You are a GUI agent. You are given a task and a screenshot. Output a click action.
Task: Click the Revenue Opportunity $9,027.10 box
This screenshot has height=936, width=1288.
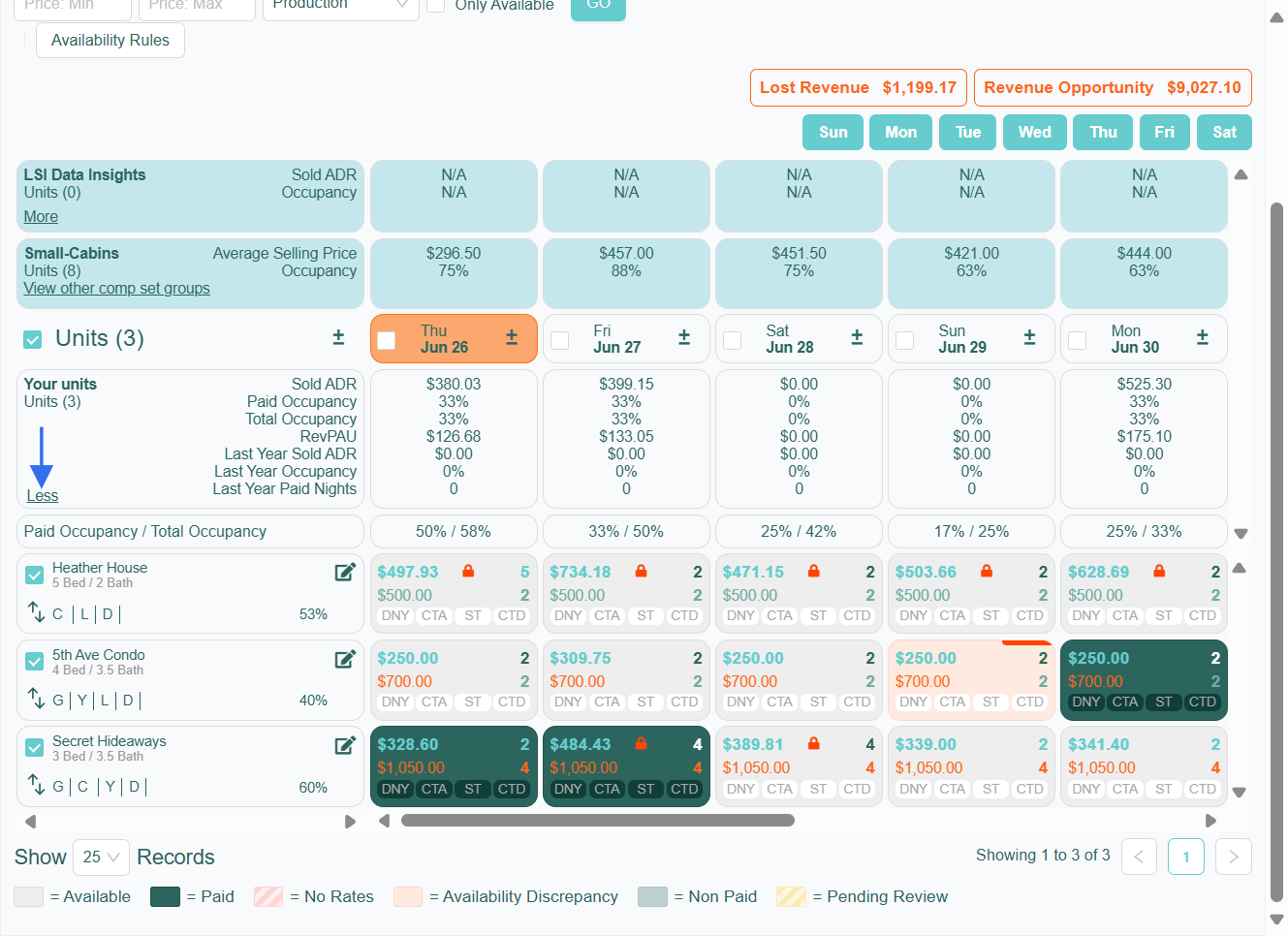coord(1114,88)
